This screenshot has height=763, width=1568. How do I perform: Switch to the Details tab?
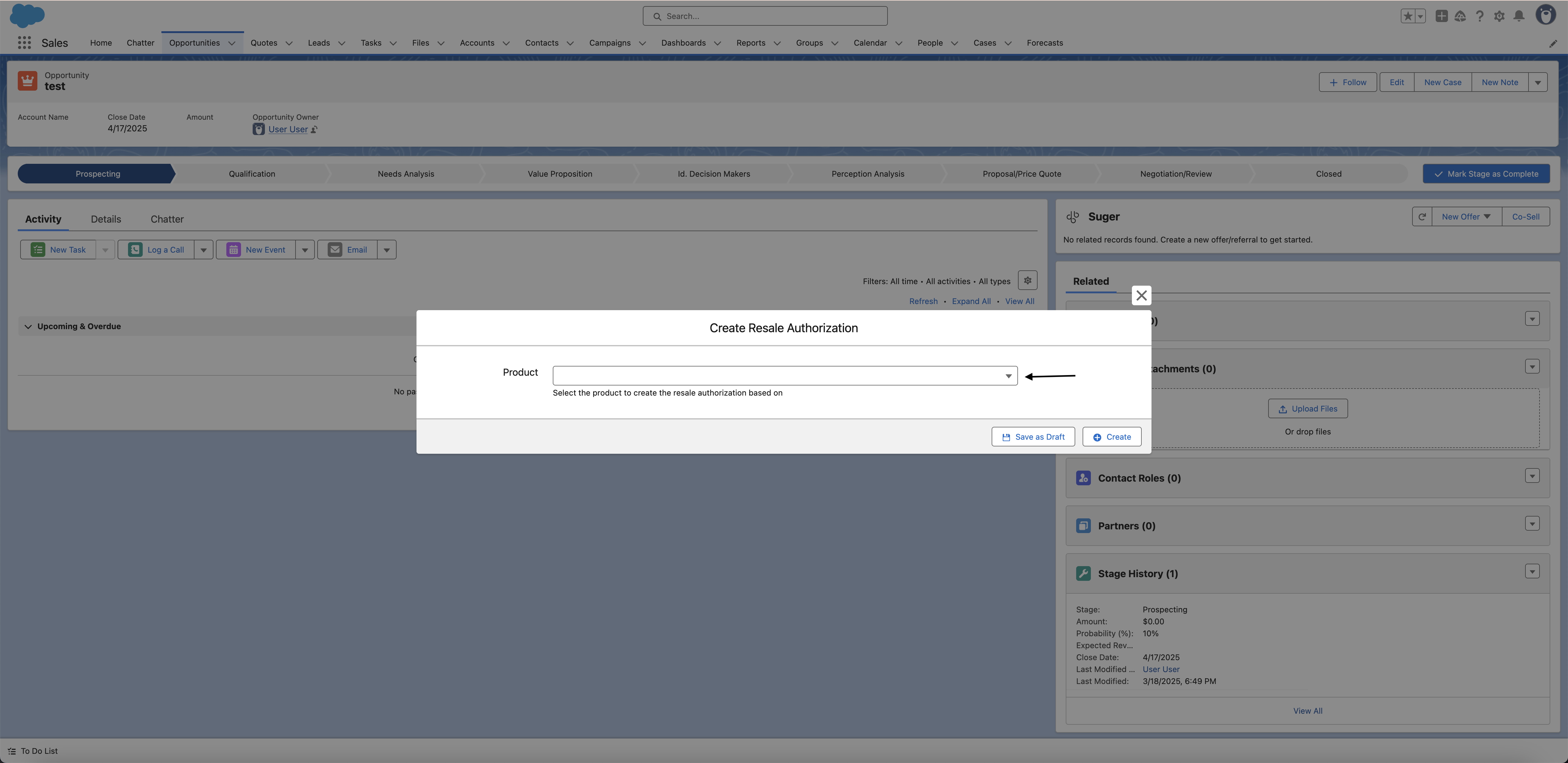tap(106, 219)
